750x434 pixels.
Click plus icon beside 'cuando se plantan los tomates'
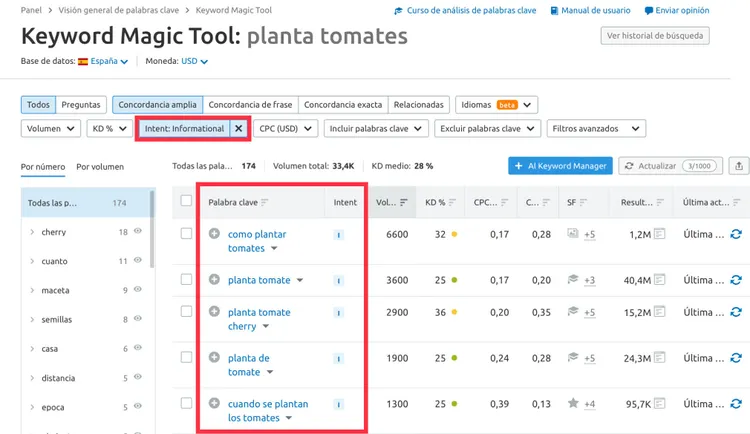pyautogui.click(x=214, y=403)
